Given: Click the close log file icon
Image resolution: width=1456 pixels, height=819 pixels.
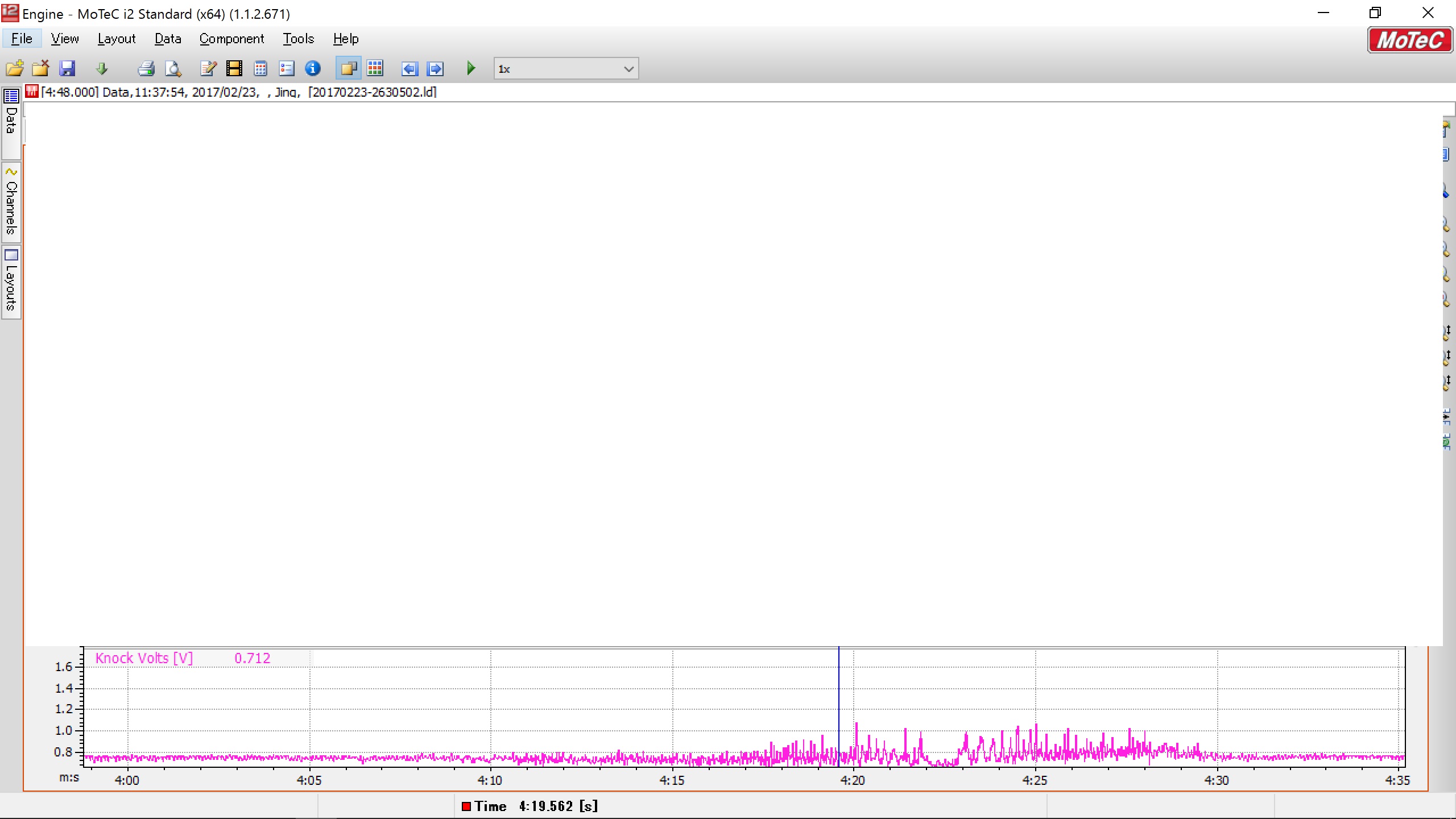Looking at the screenshot, I should pos(40,69).
